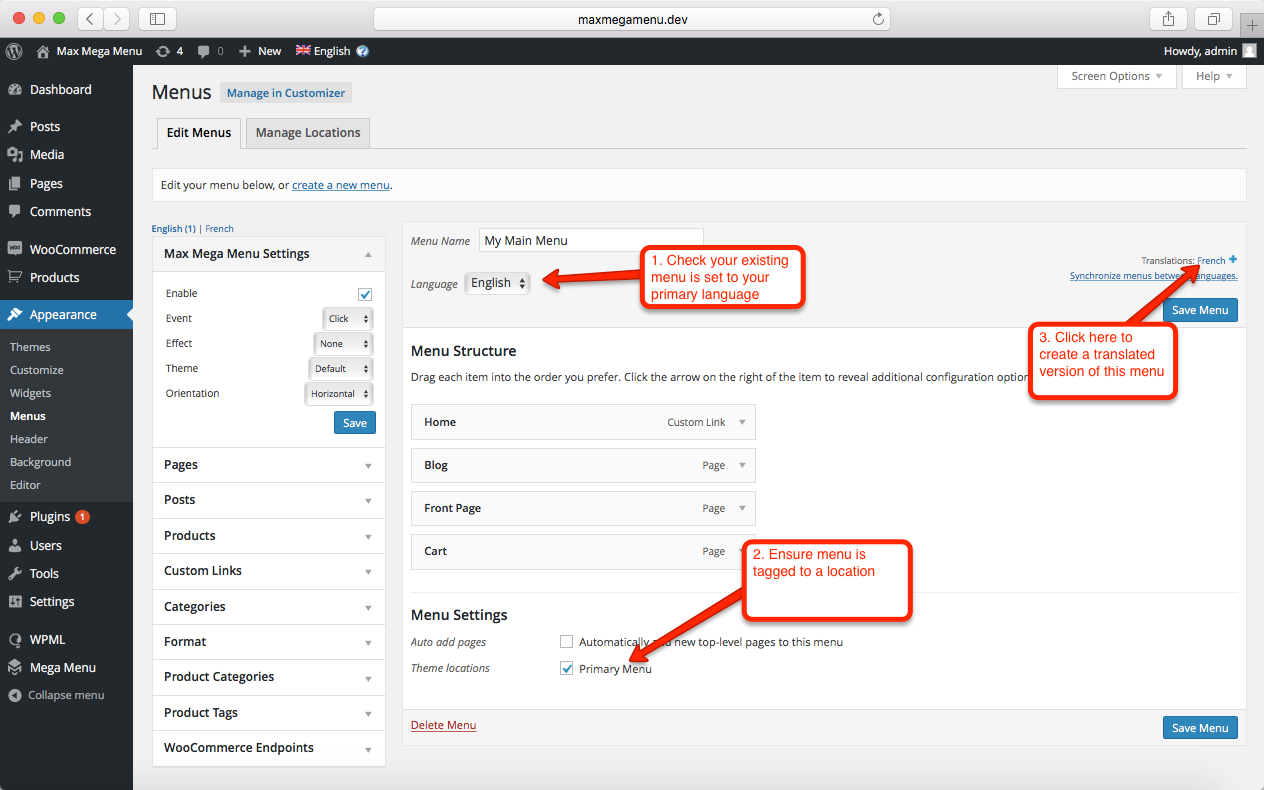Enable automatically add new top-level pages
This screenshot has height=790, width=1264.
point(567,642)
